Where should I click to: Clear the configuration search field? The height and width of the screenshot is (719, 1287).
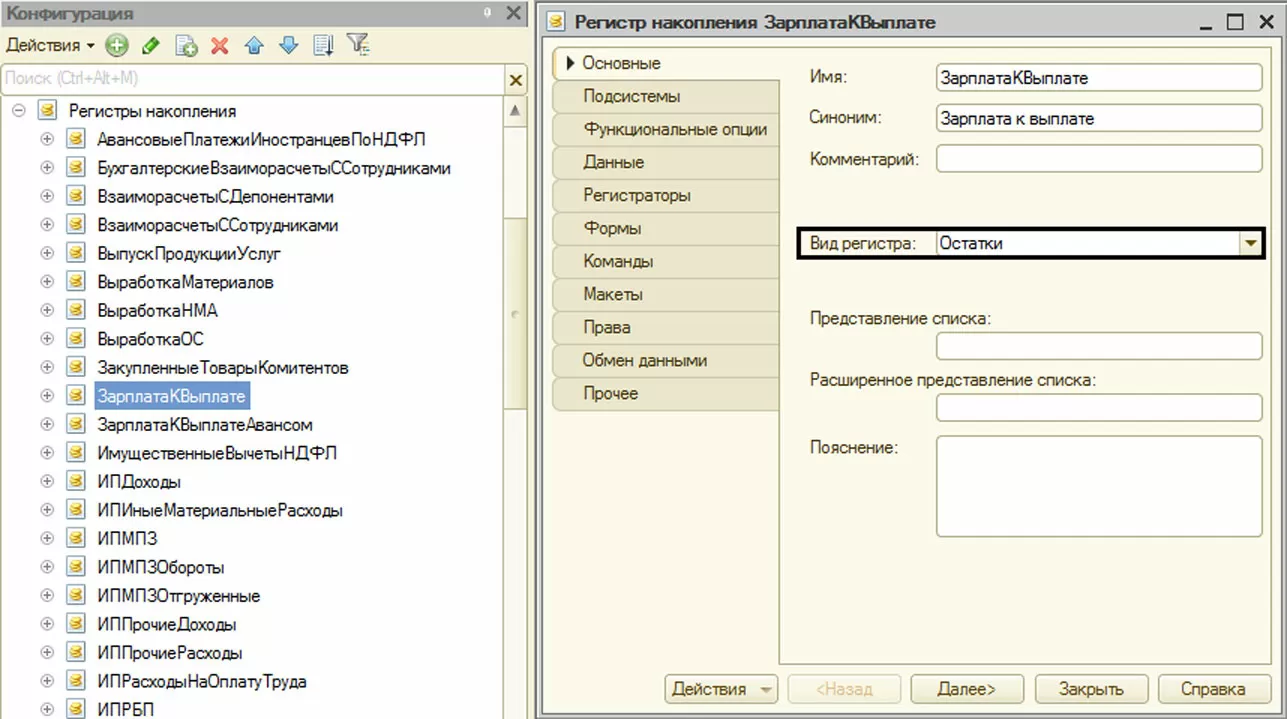(516, 80)
